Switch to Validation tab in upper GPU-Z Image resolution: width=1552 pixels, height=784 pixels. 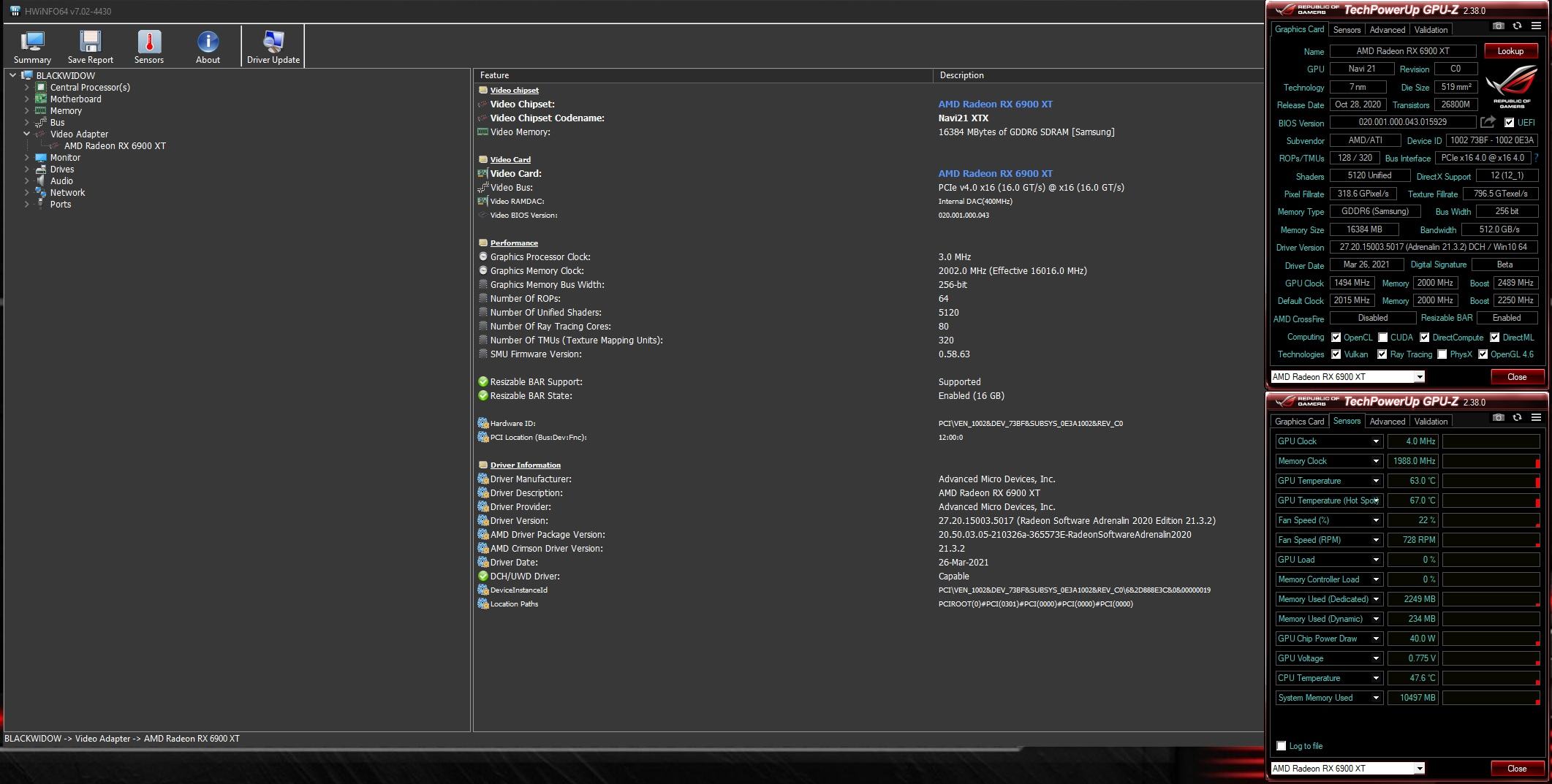click(x=1431, y=30)
